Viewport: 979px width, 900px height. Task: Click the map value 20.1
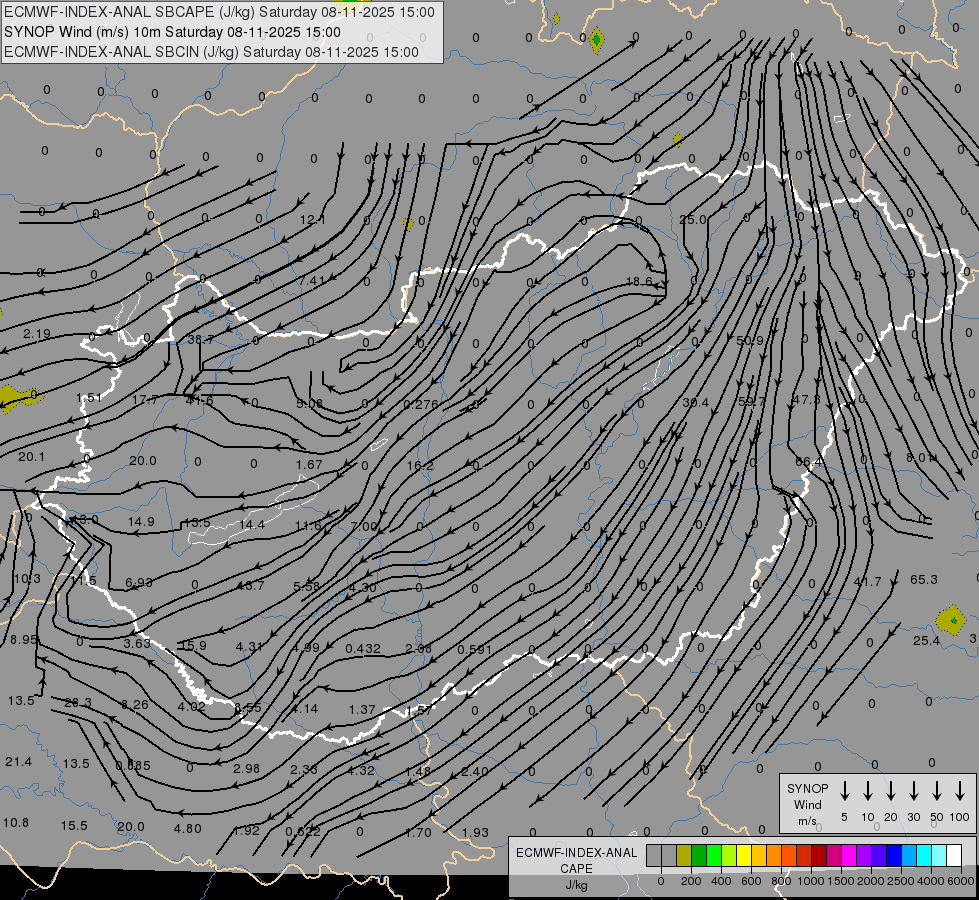31,457
